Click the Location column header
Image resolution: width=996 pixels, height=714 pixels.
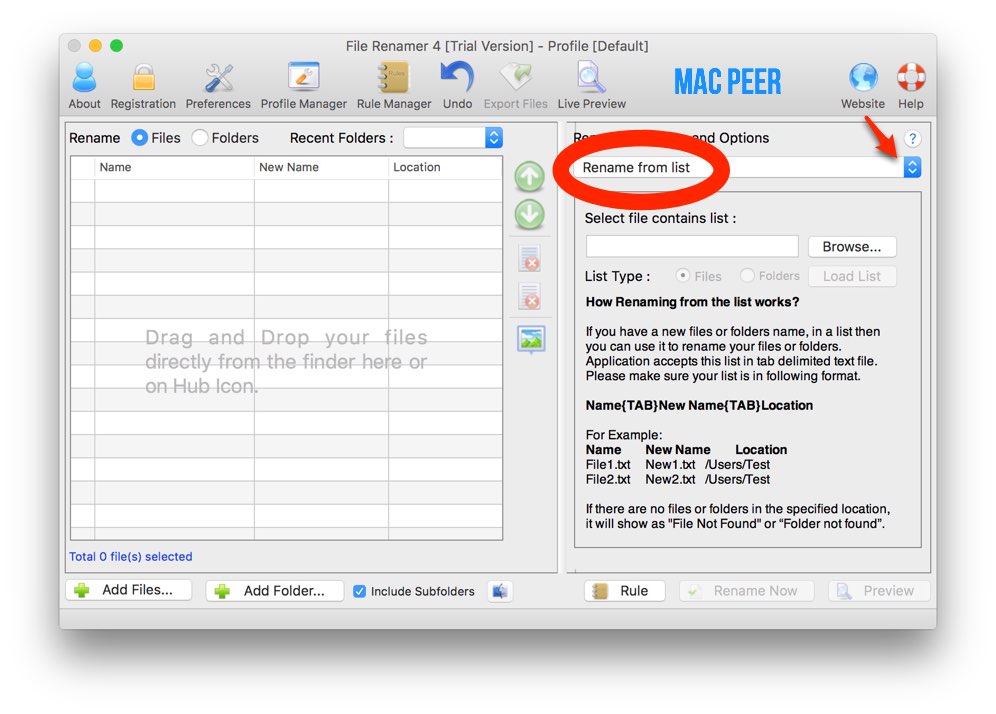[445, 167]
